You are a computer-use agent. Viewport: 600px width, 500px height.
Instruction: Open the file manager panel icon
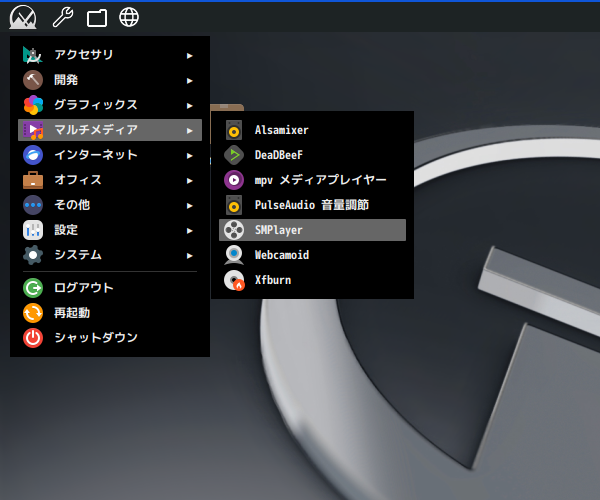point(97,18)
